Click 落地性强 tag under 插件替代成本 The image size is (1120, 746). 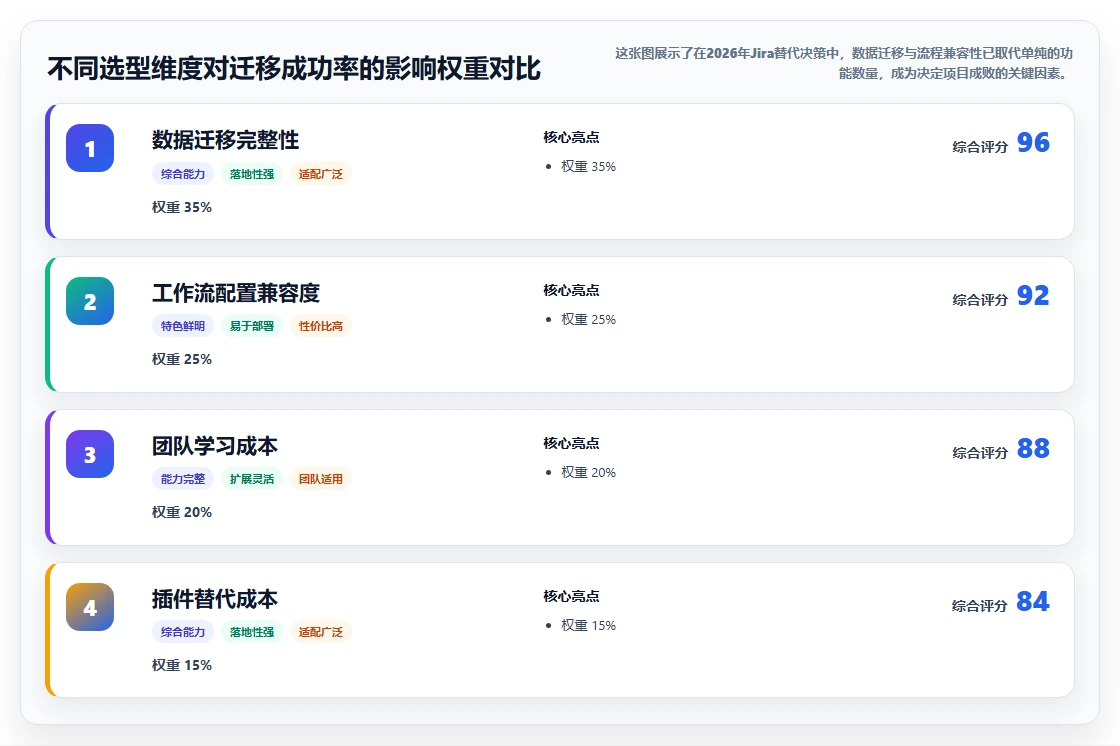pyautogui.click(x=251, y=632)
